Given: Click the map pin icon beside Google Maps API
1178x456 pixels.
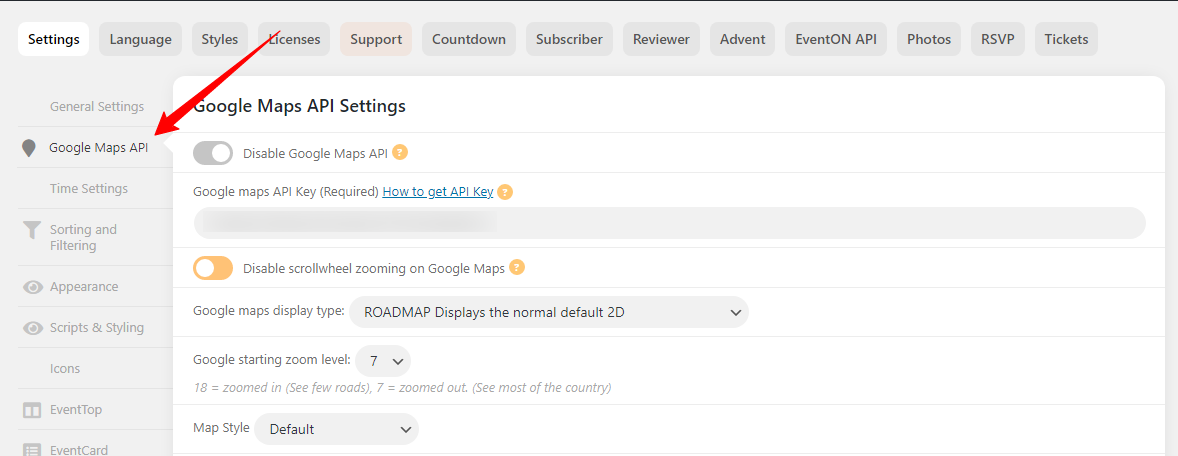Looking at the screenshot, I should (29, 148).
